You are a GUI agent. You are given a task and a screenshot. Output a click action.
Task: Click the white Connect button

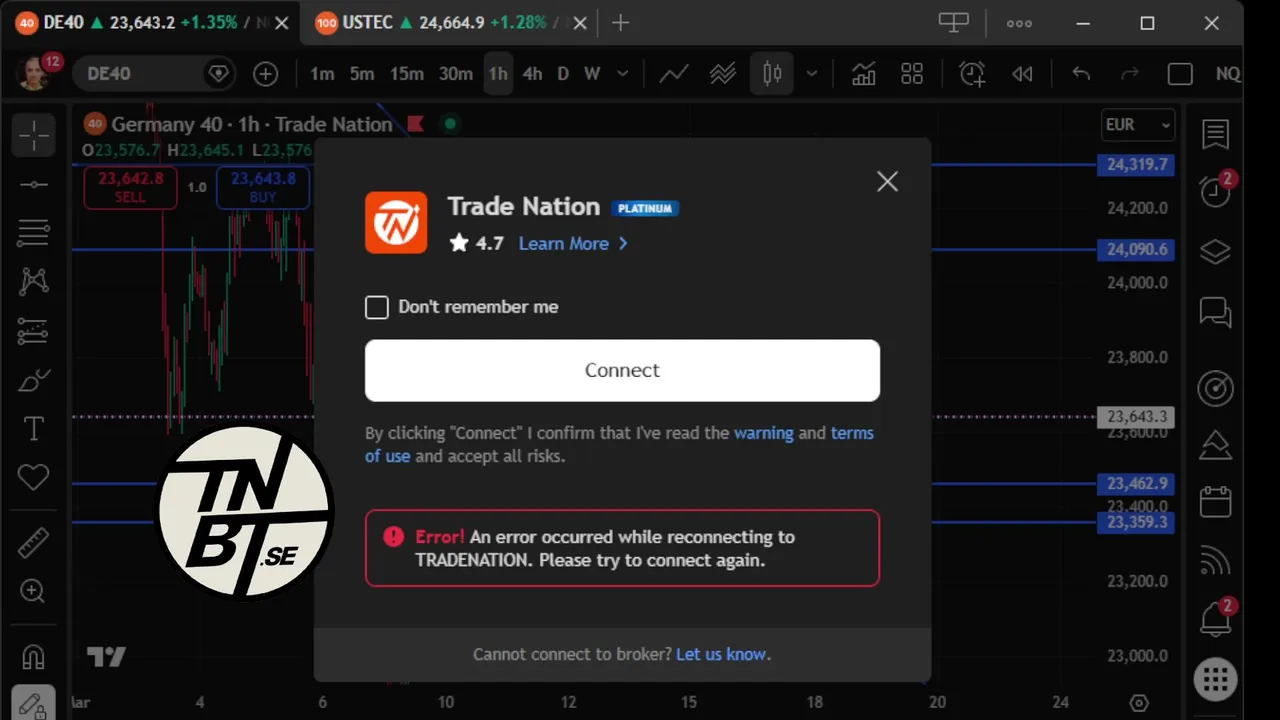point(622,370)
